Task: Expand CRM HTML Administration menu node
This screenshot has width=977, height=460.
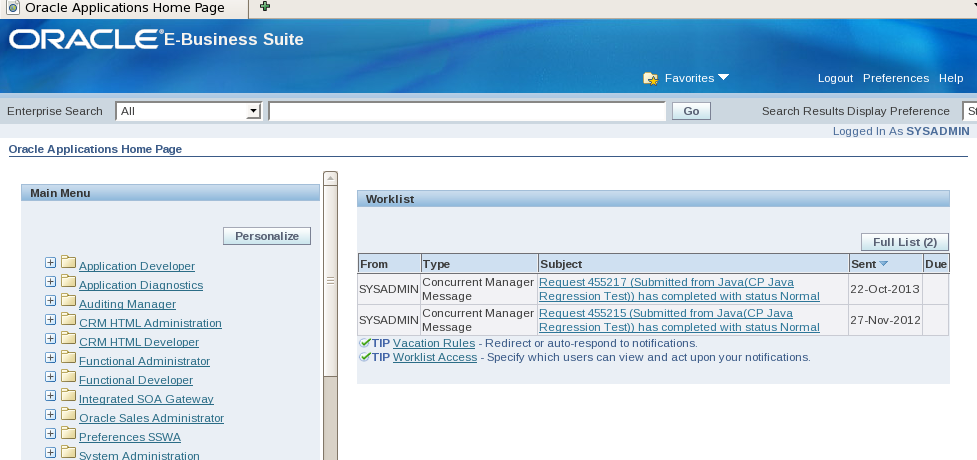Action: click(50, 320)
